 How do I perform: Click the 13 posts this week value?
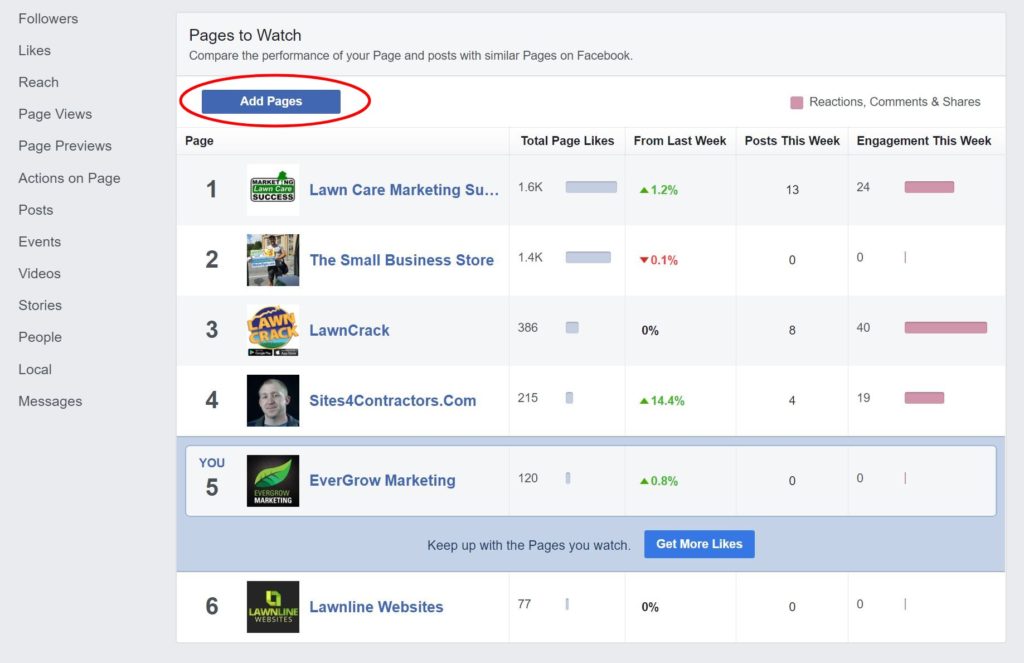(792, 190)
